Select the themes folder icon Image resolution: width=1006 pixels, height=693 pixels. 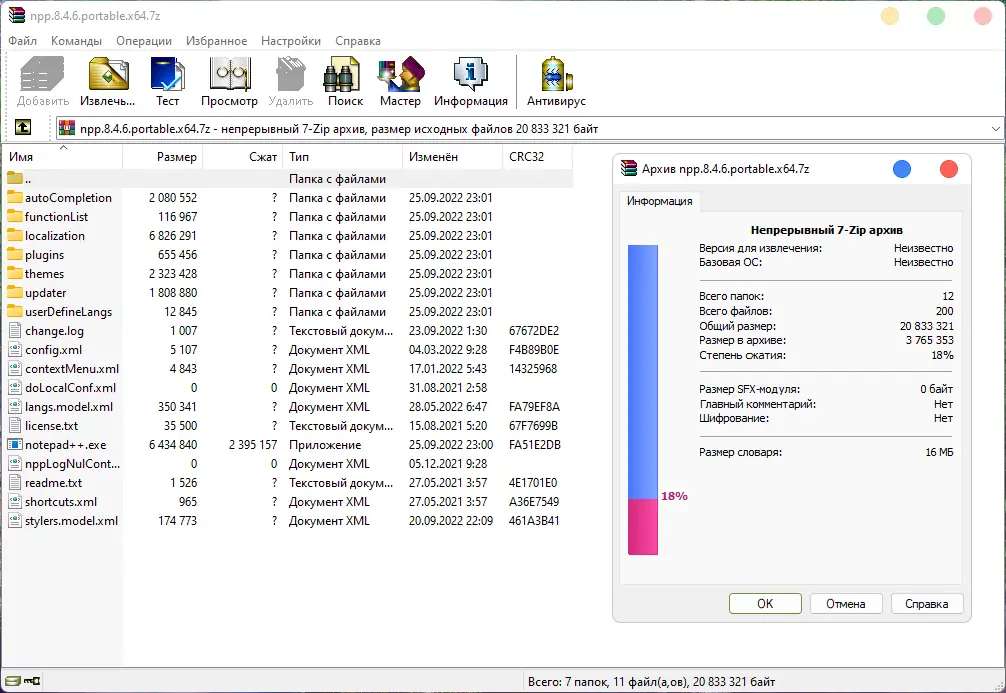15,273
